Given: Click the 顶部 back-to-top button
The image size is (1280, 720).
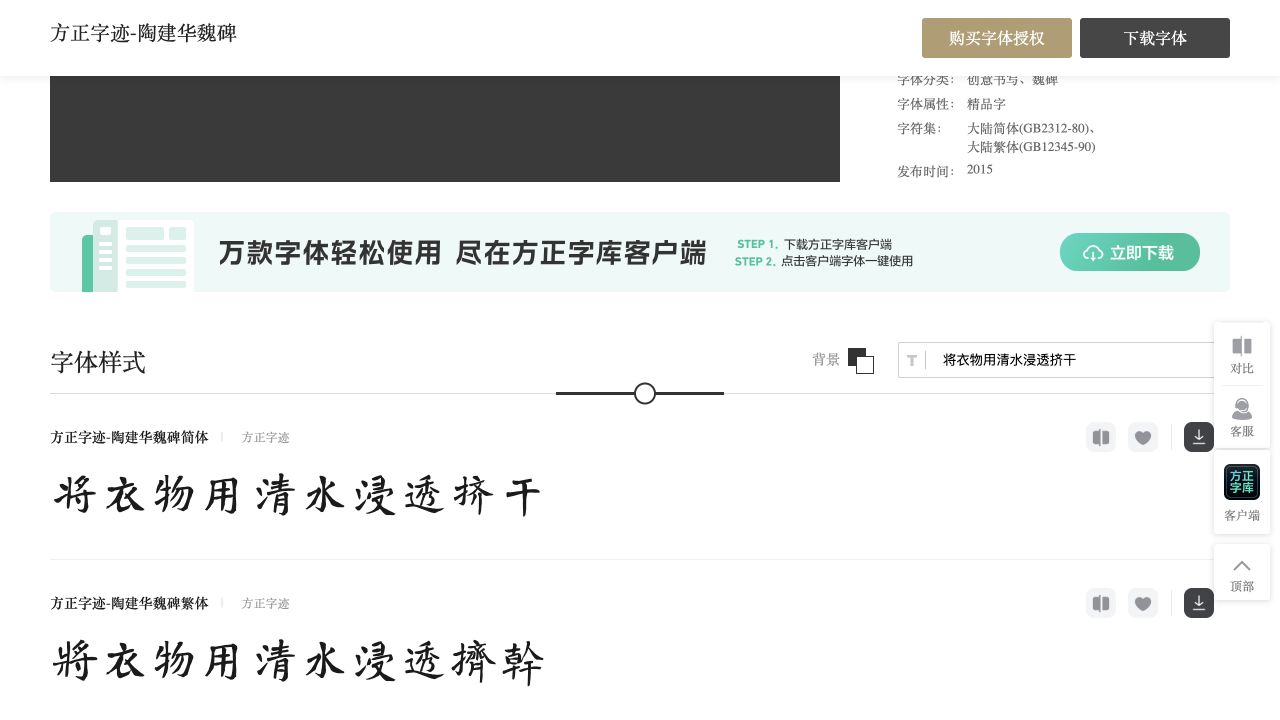Looking at the screenshot, I should point(1242,573).
